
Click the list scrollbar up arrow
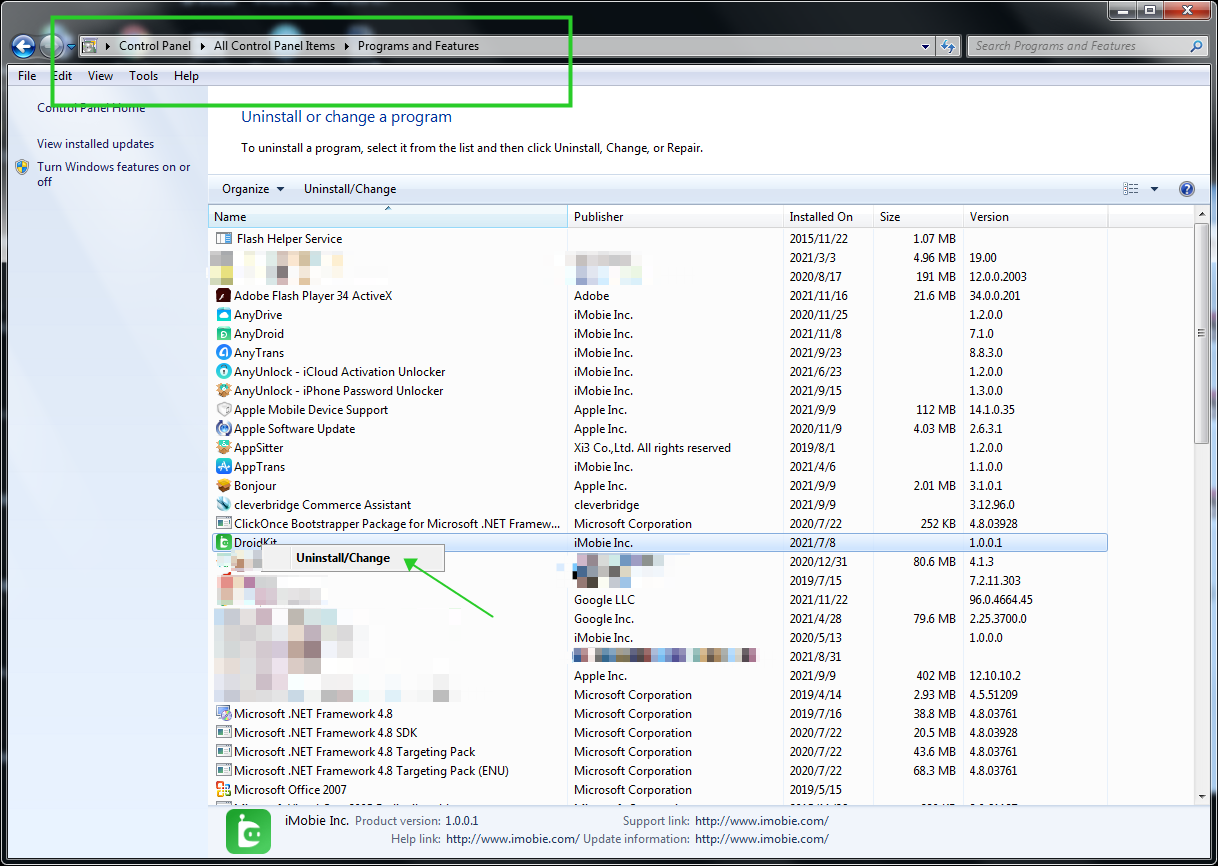pos(1201,216)
